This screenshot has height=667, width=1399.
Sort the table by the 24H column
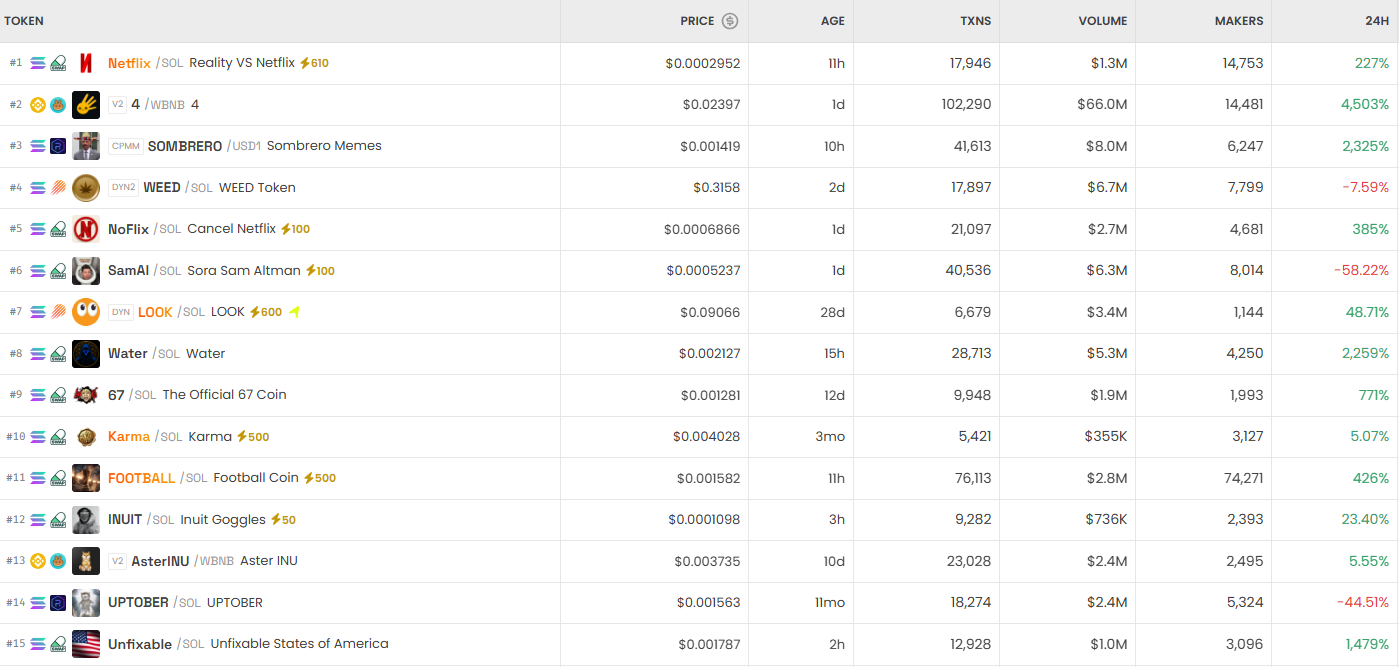(x=1376, y=21)
